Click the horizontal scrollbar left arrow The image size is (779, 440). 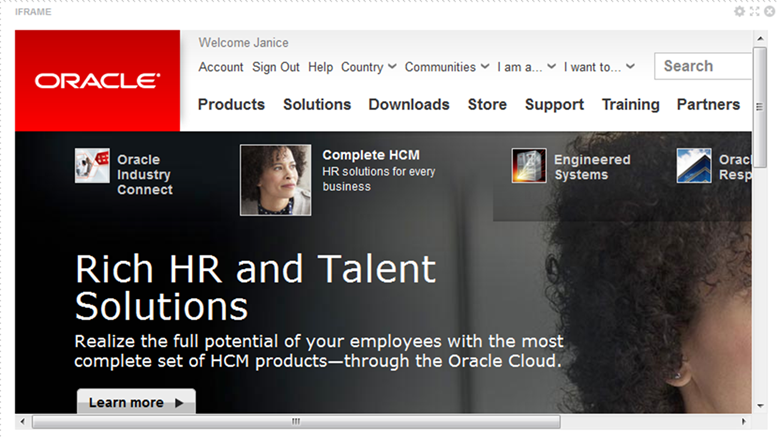pyautogui.click(x=22, y=422)
